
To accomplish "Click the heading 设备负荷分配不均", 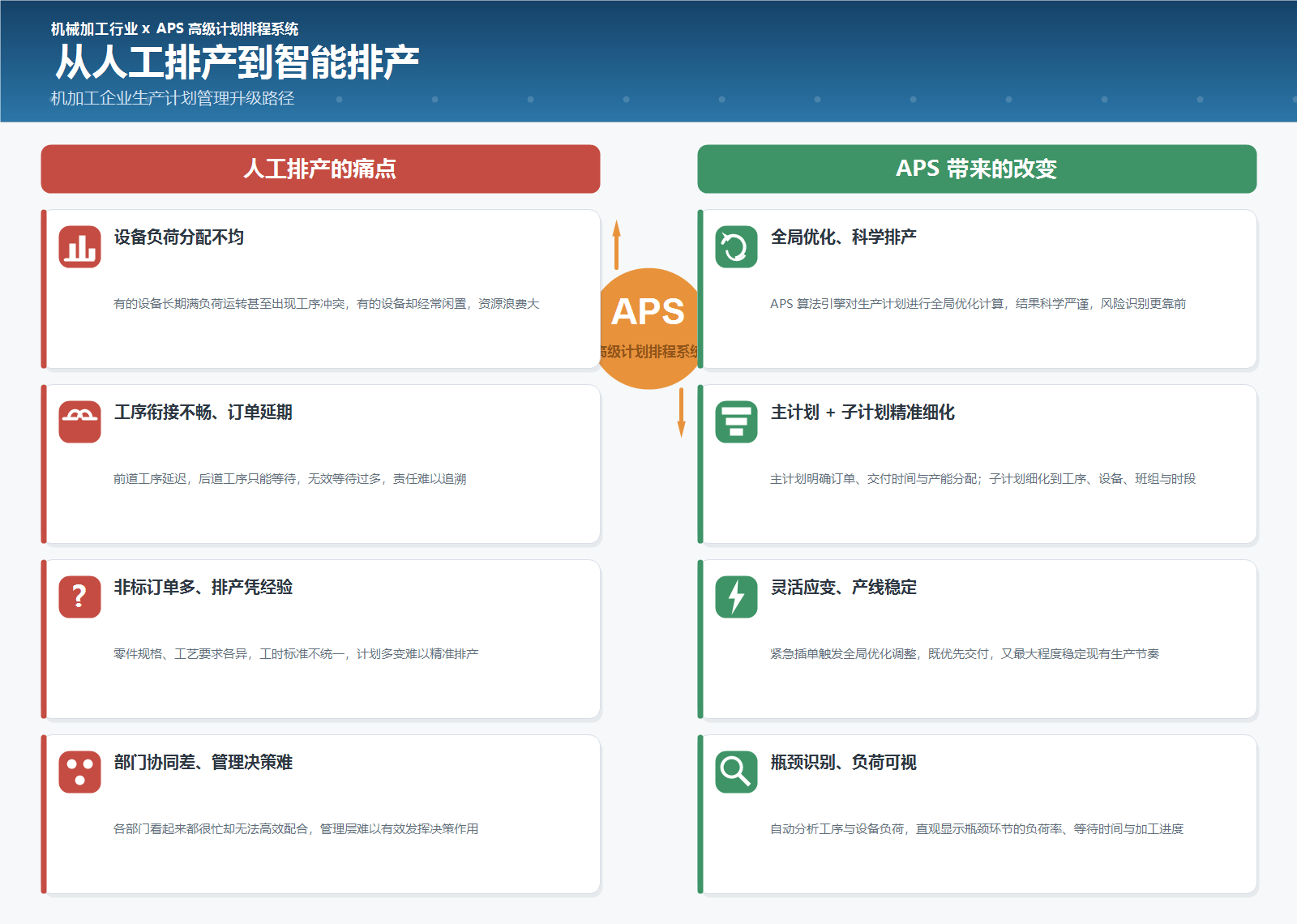I will click(x=178, y=237).
